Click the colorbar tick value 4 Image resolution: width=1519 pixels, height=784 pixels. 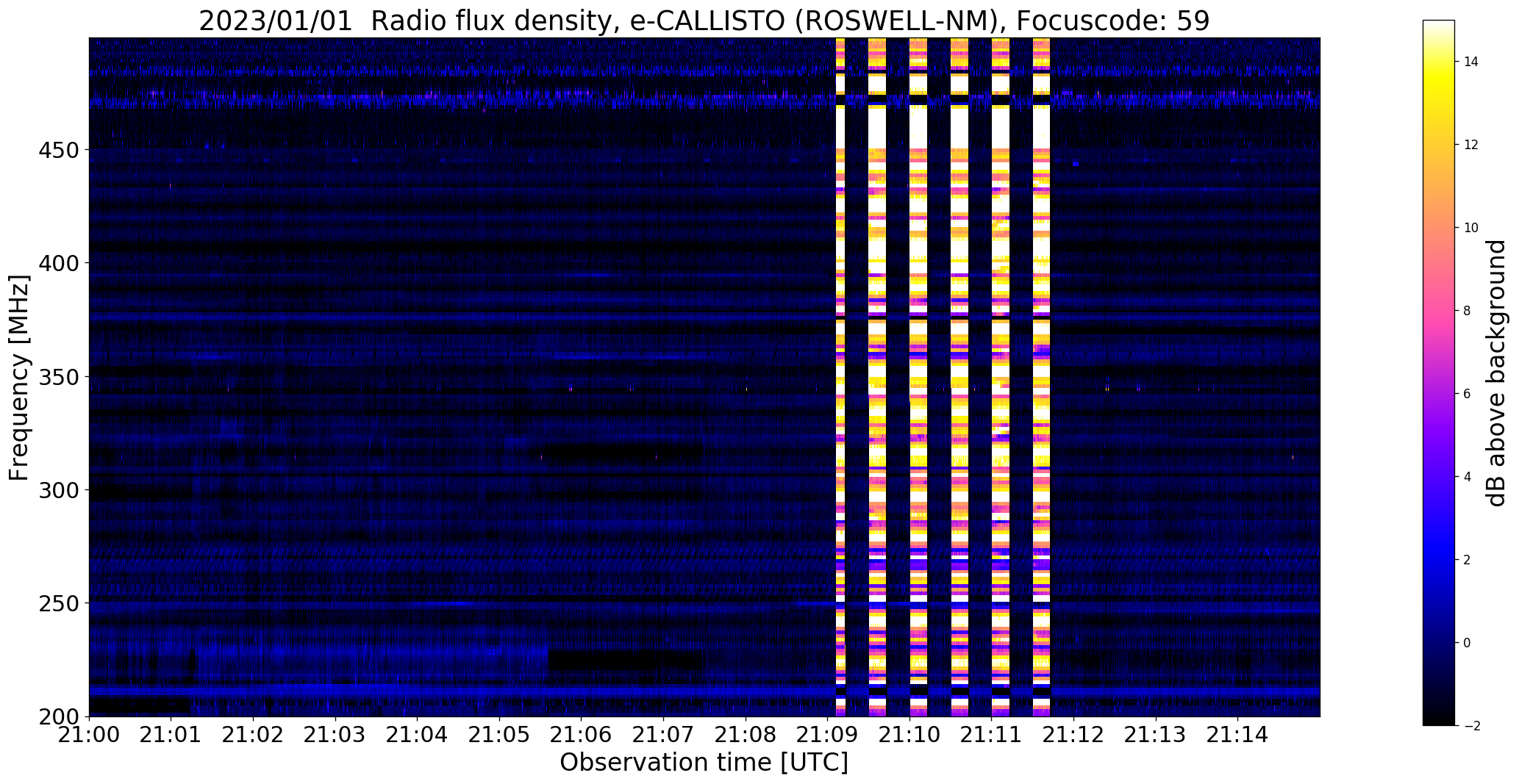(x=1468, y=477)
